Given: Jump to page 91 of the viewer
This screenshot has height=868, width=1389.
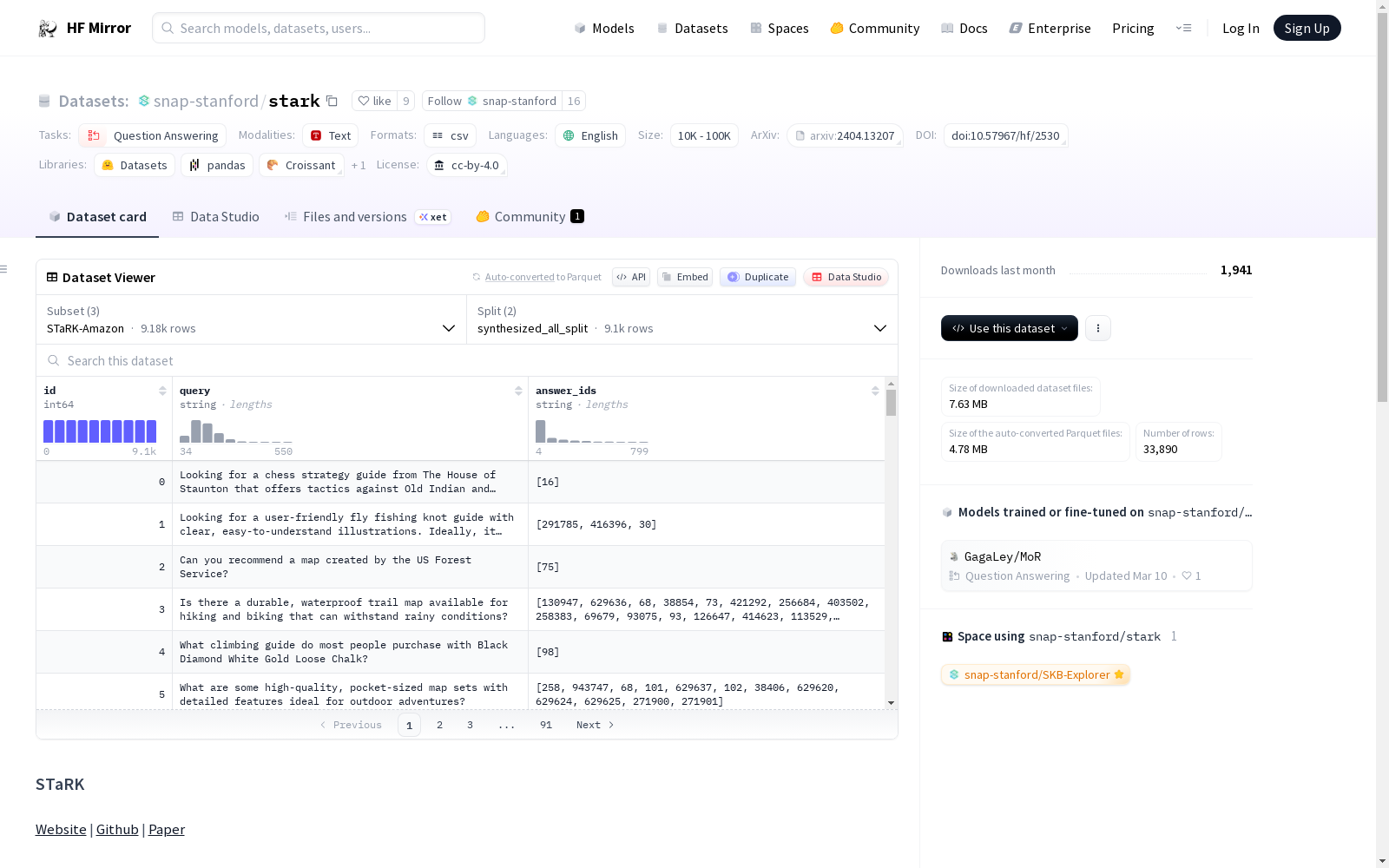Looking at the screenshot, I should [x=546, y=725].
